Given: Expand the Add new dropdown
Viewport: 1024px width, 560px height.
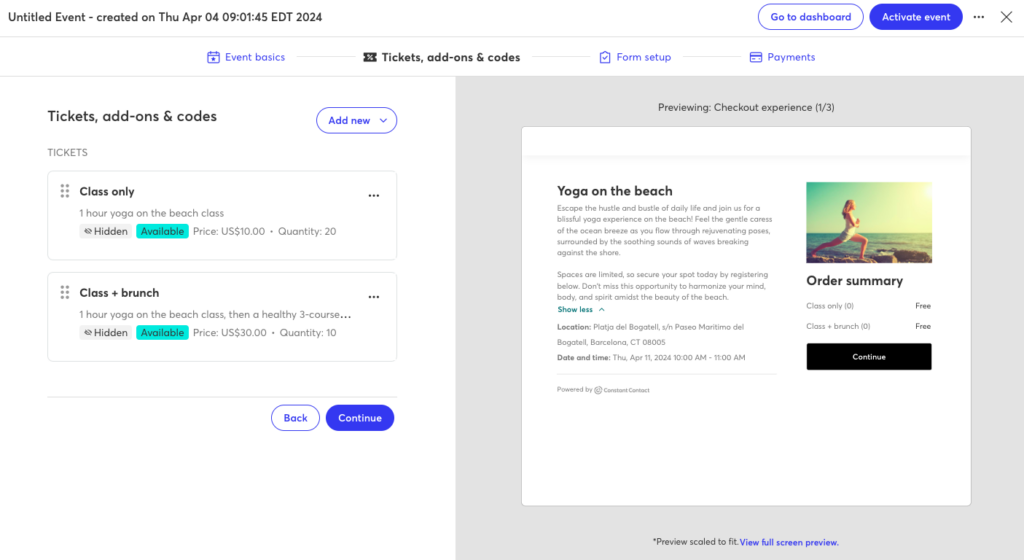Looking at the screenshot, I should click(357, 120).
